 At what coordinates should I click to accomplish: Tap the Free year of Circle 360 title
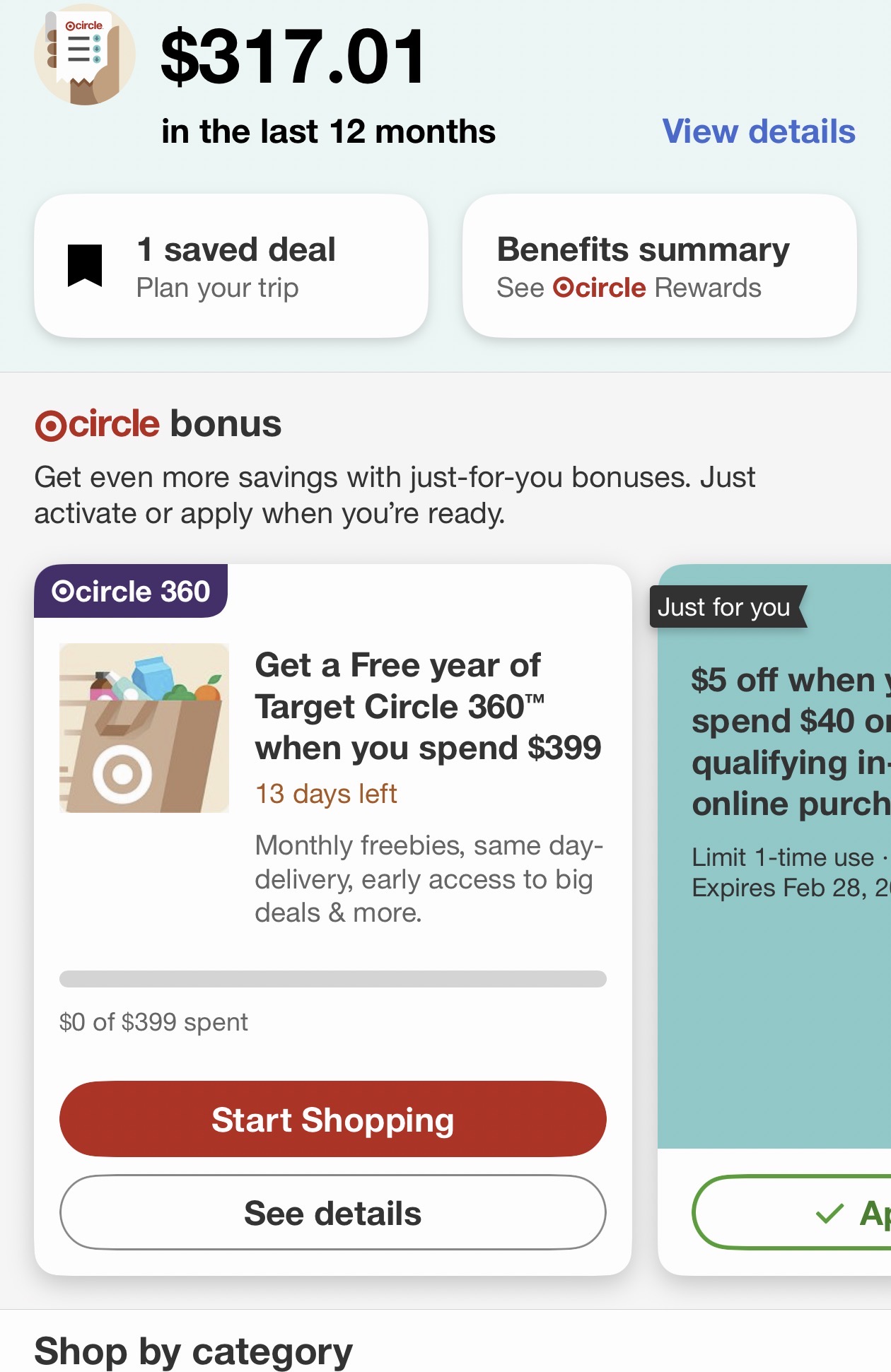(428, 706)
